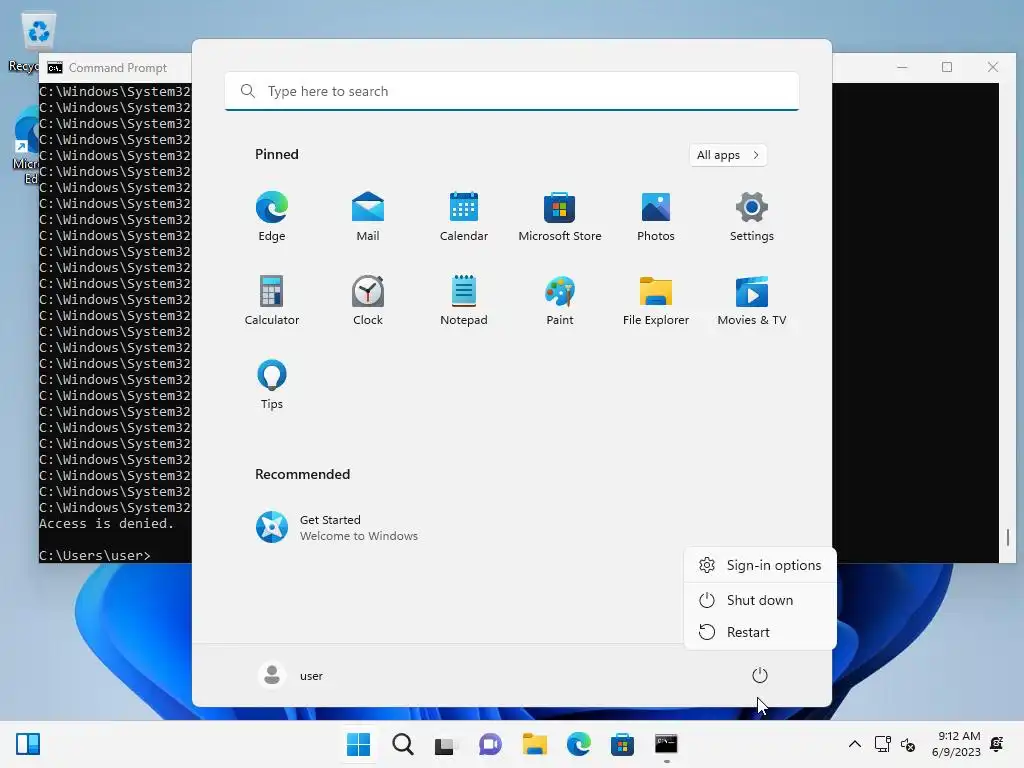Select Shut down from power menu
Viewport: 1024px width, 768px height.
[x=760, y=600]
